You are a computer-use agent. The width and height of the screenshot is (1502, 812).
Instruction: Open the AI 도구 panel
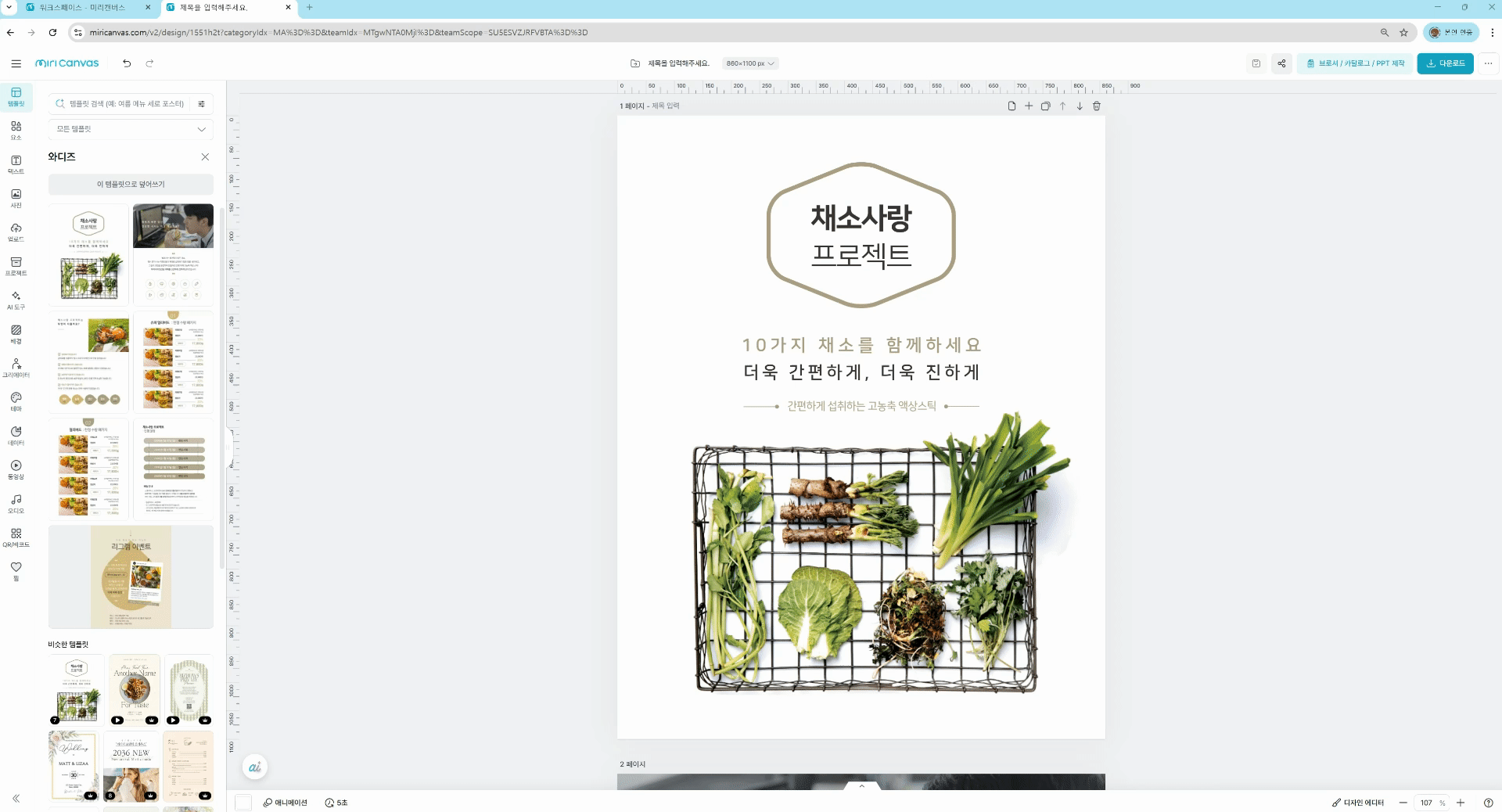(x=16, y=300)
